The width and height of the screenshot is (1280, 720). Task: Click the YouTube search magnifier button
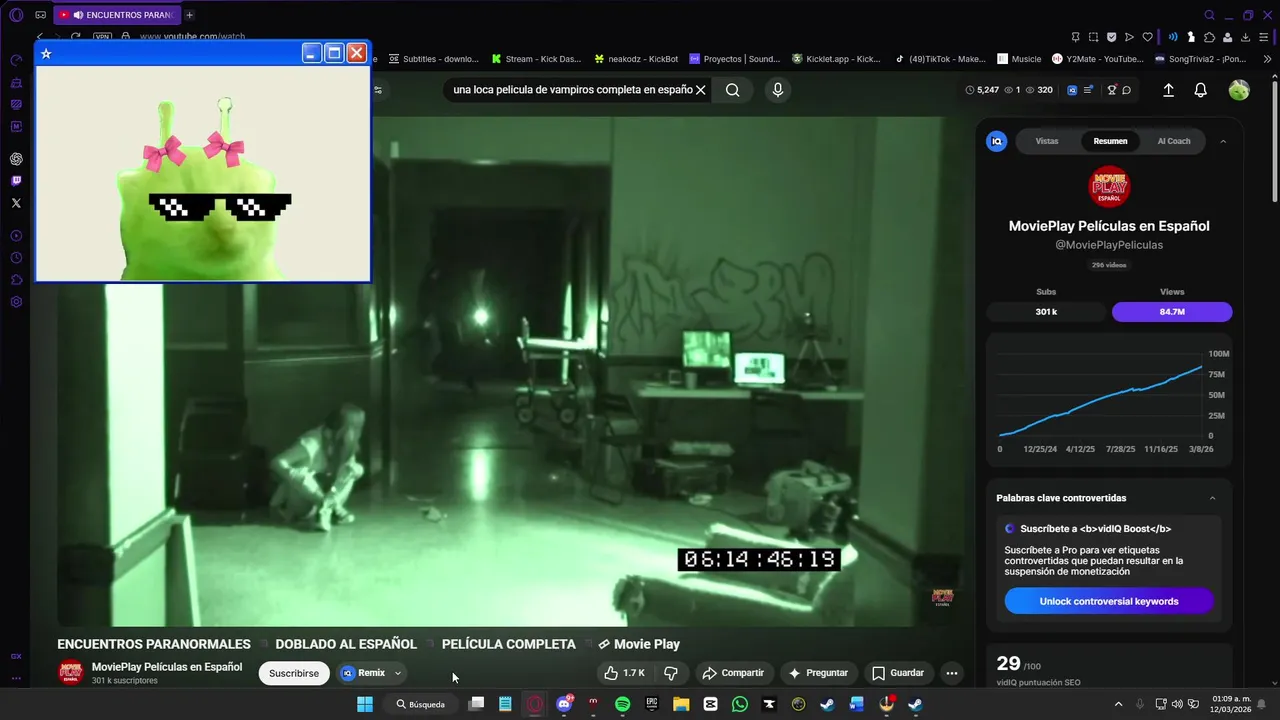(x=733, y=90)
